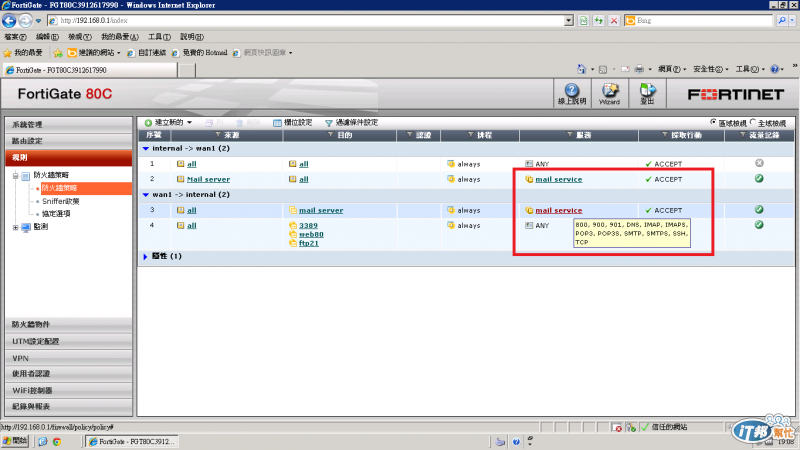Click the source (來源) column filter icon
Screen dimensions: 800x450
point(218,135)
